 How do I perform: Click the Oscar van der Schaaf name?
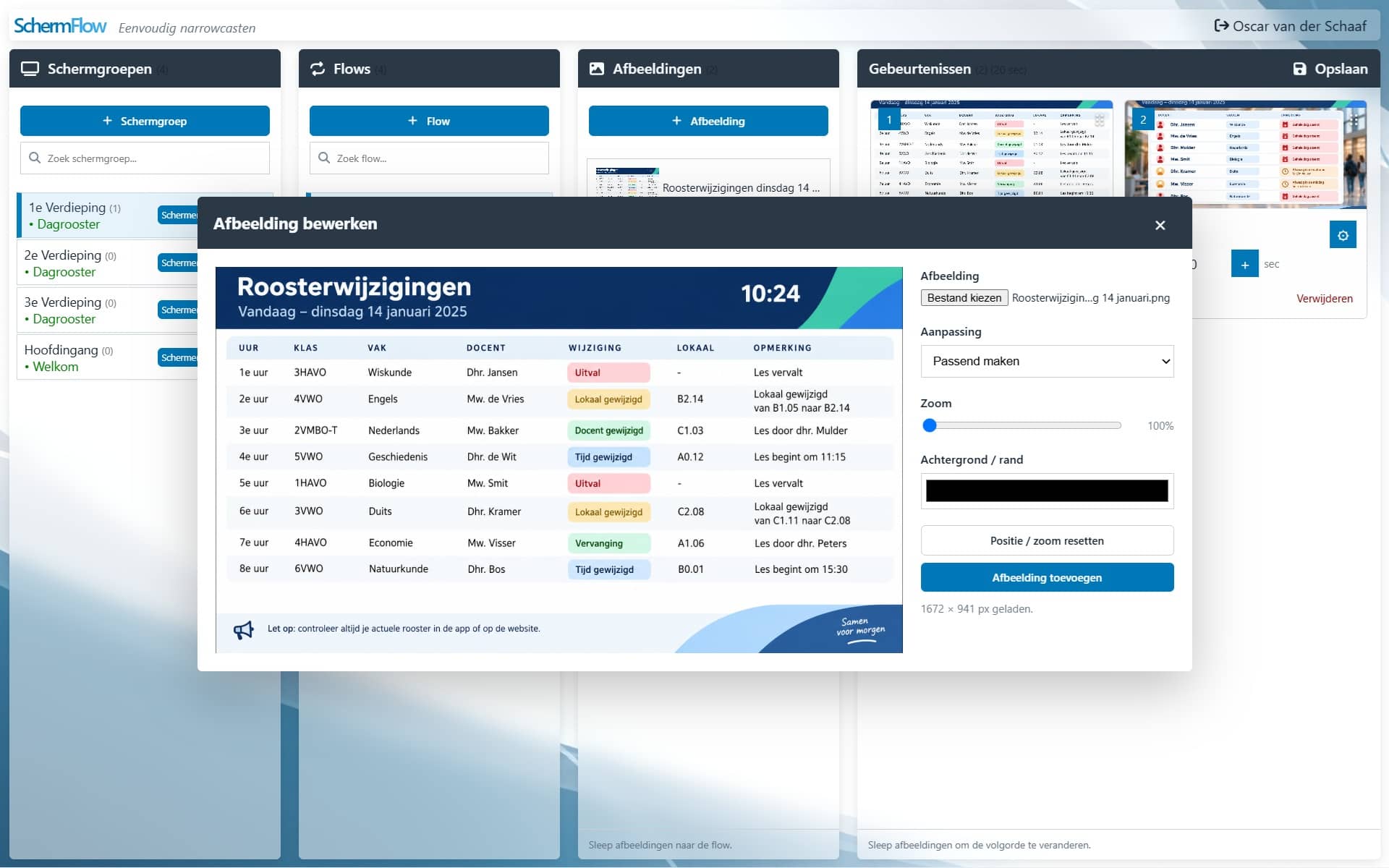click(x=1299, y=26)
